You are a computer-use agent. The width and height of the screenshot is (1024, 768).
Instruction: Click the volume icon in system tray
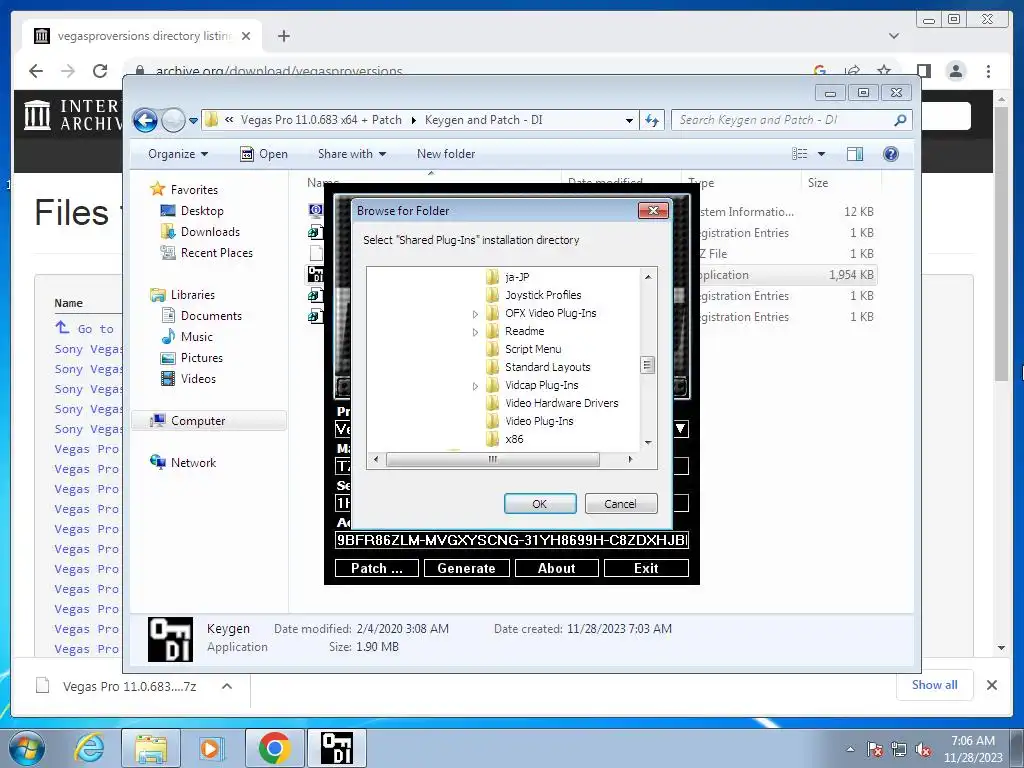pos(923,750)
